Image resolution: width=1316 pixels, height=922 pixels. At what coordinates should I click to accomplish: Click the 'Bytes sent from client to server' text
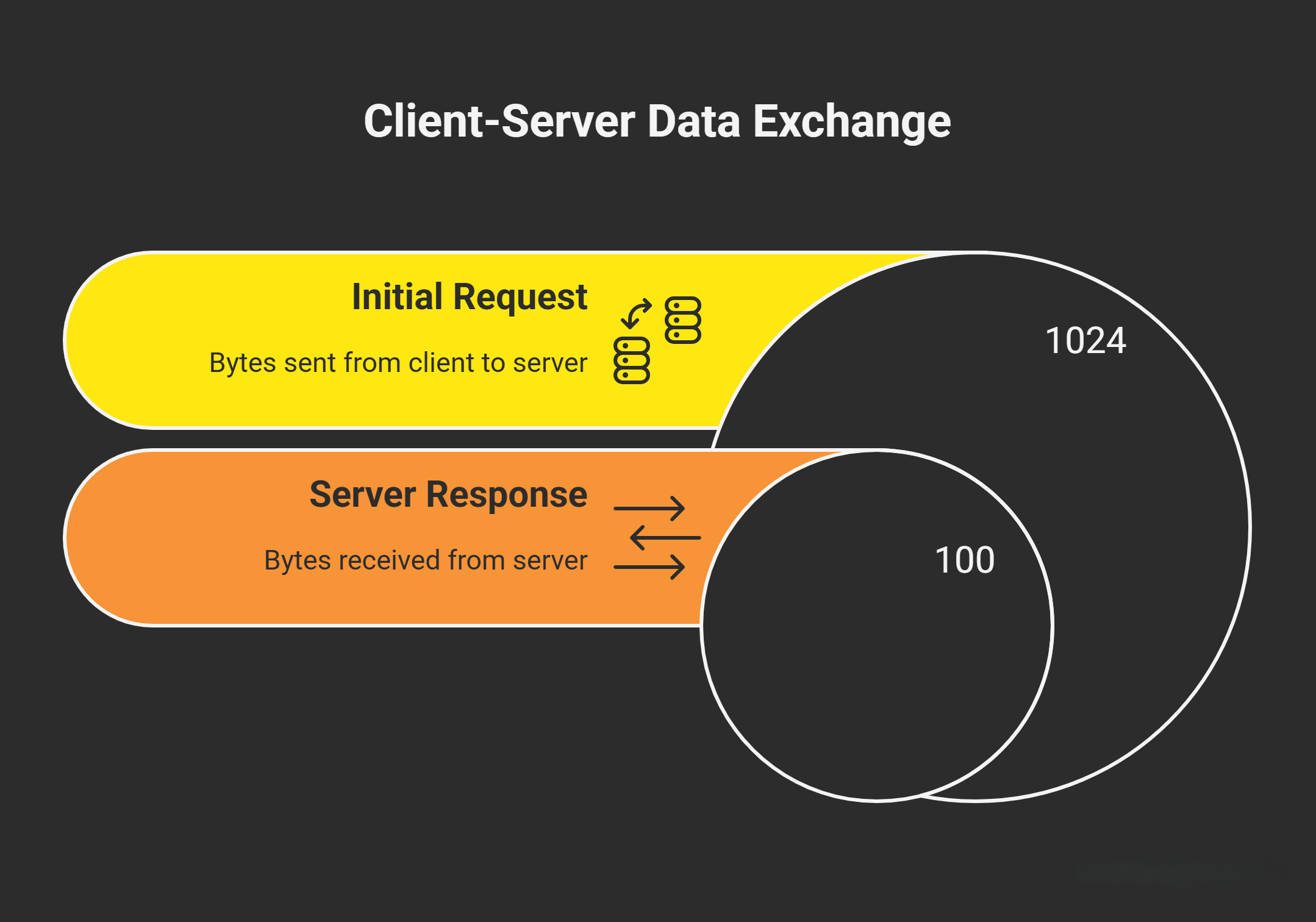click(x=398, y=363)
